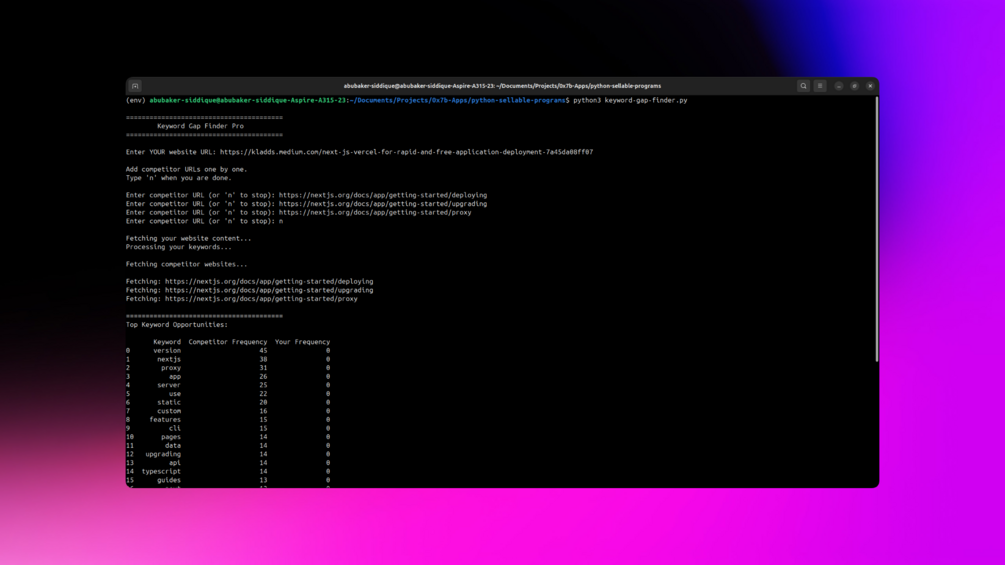Click the 'Keyword' column header
This screenshot has height=565, width=1005.
(167, 342)
